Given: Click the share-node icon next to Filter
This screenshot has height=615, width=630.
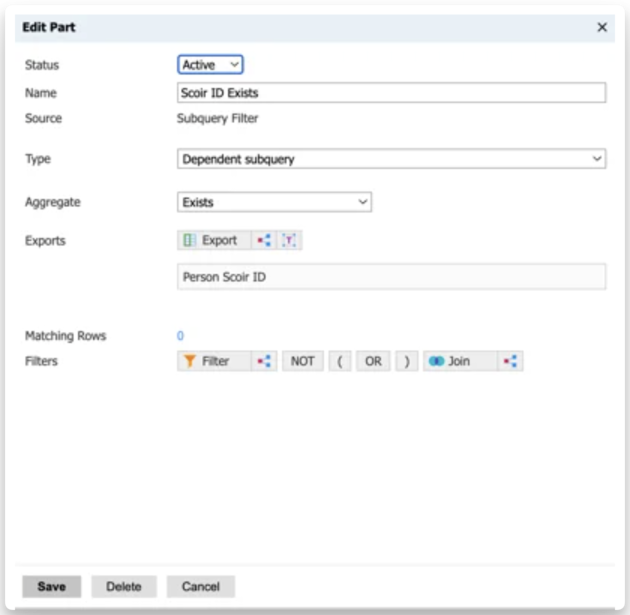Looking at the screenshot, I should tap(264, 361).
